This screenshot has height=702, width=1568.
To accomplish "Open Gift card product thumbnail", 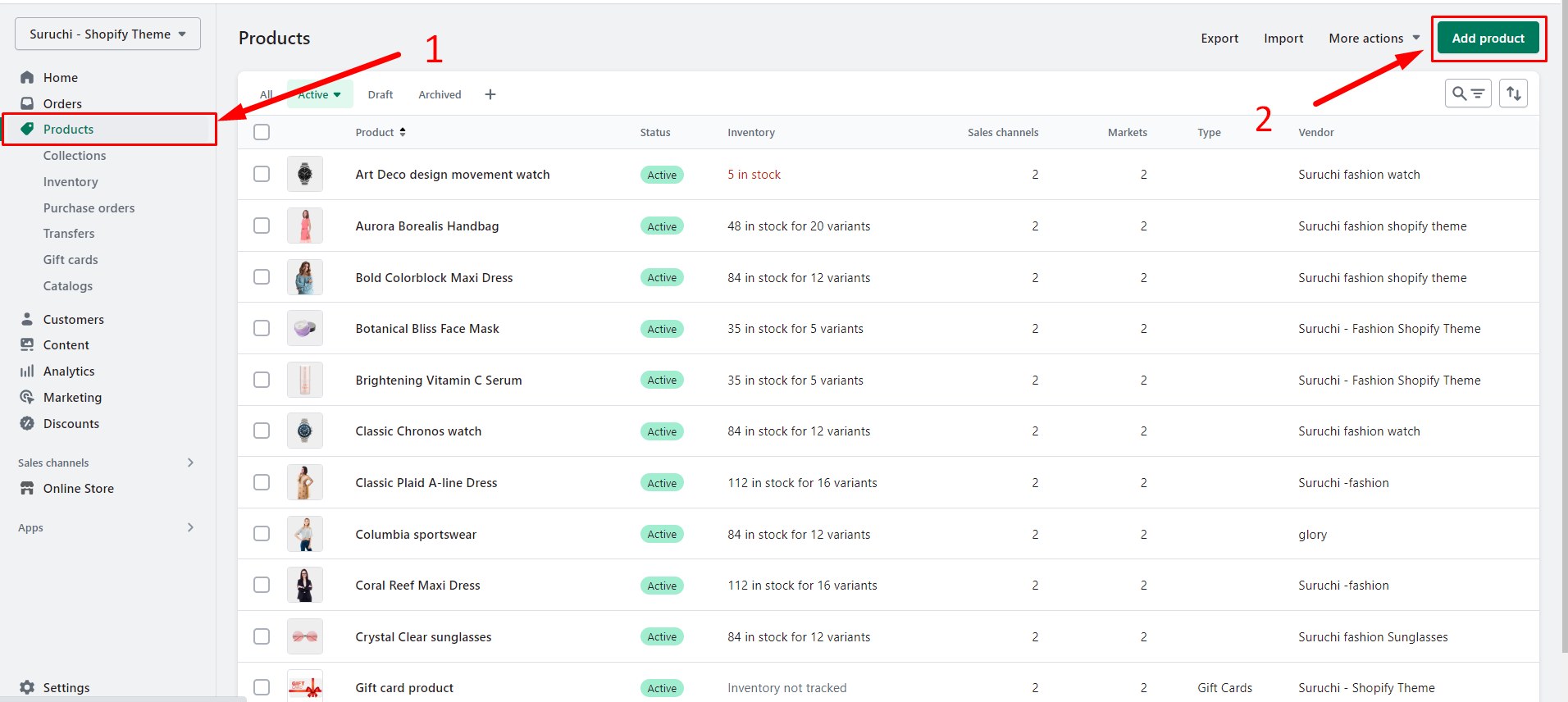I will click(x=305, y=686).
